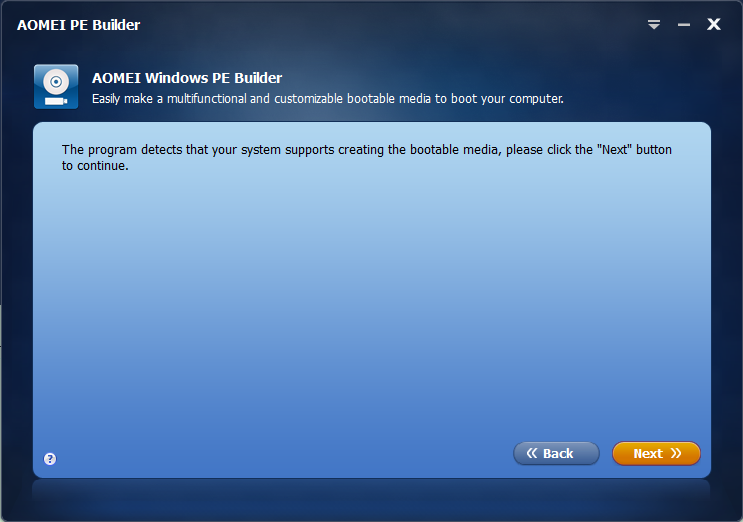Image resolution: width=743 pixels, height=522 pixels.
Task: Click the "Back" label text
Action: (x=558, y=454)
